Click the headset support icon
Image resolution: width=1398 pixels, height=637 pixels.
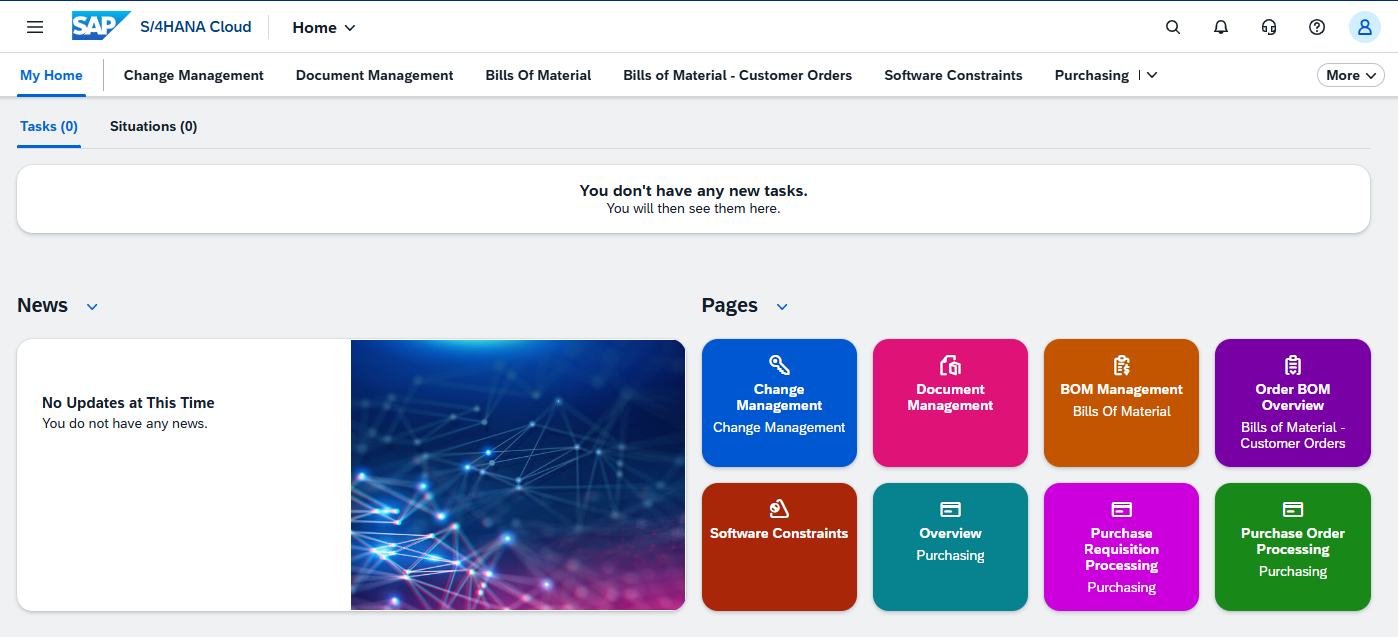tap(1269, 27)
